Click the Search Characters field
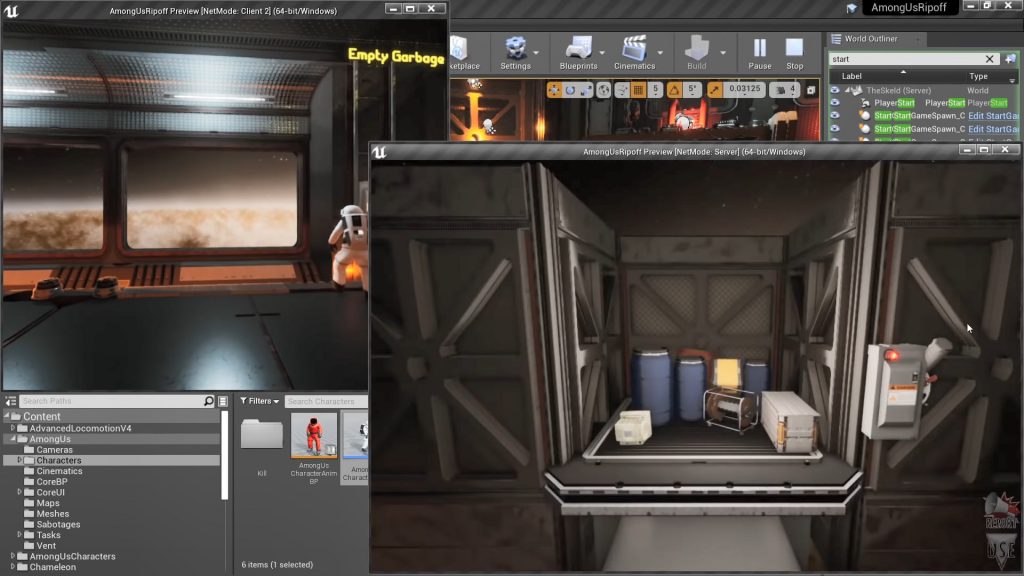This screenshot has width=1024, height=576. [326, 401]
